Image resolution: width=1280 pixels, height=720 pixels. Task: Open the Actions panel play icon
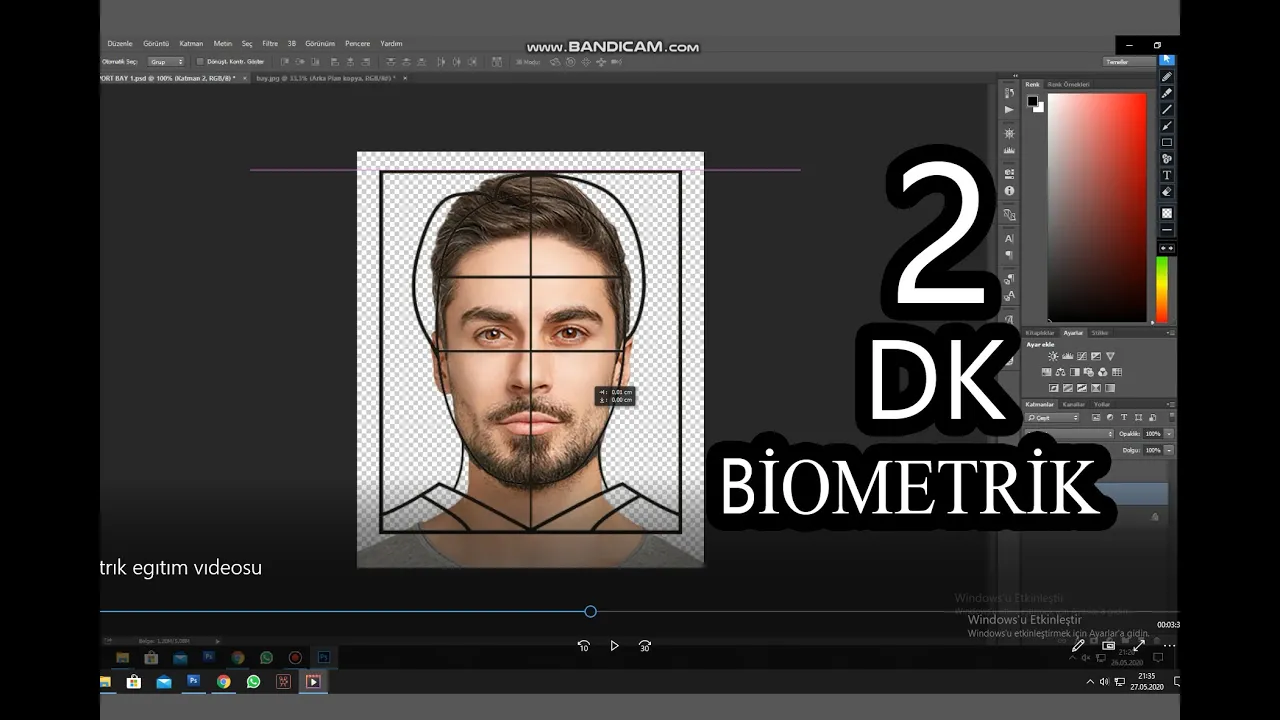click(x=1009, y=110)
